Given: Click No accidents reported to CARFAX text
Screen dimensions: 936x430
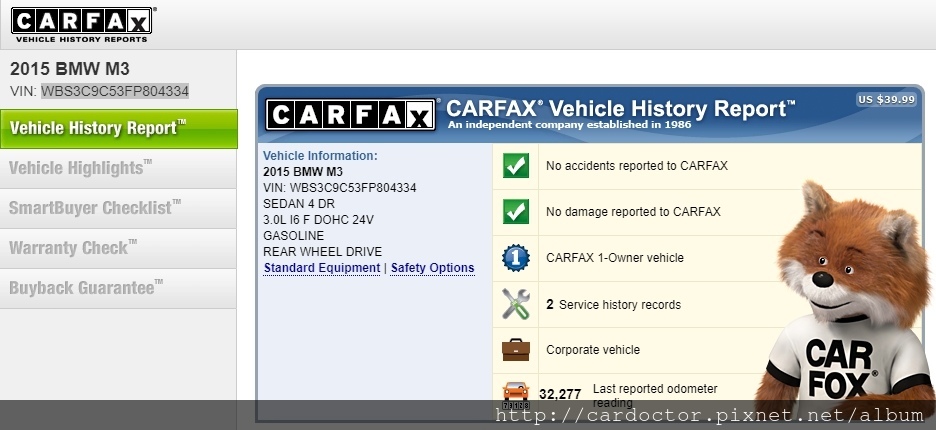Looking at the screenshot, I should (x=637, y=166).
